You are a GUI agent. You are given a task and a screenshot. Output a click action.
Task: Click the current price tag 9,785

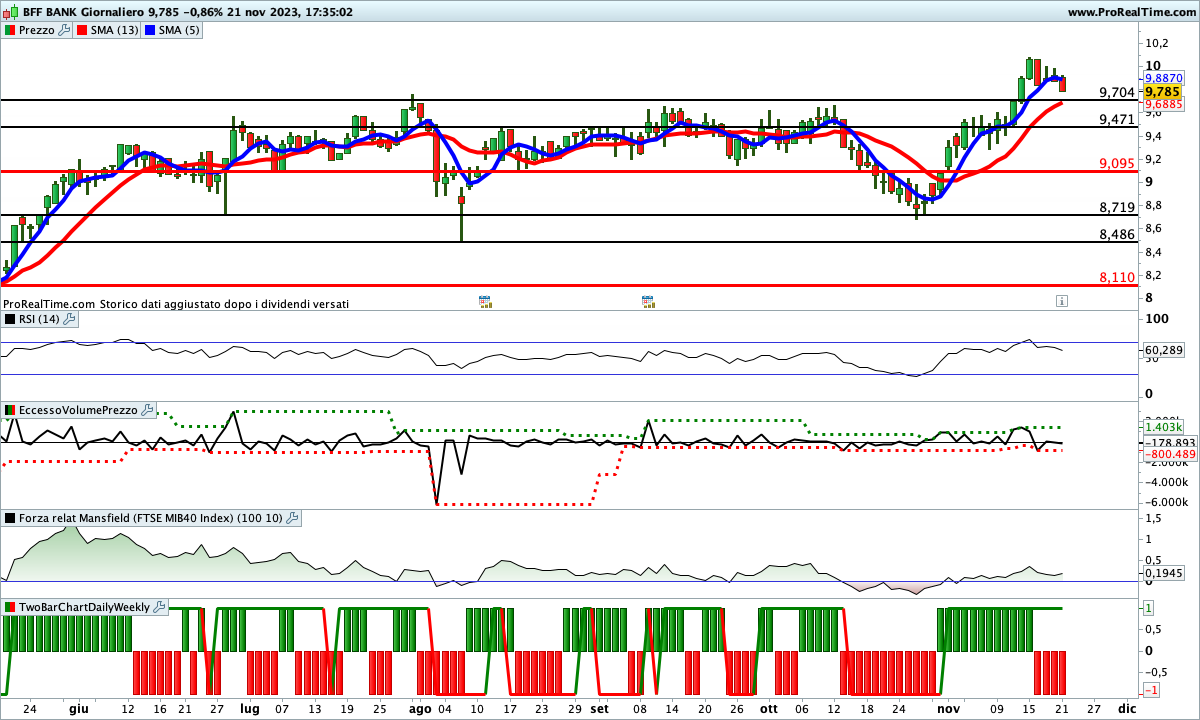click(1163, 91)
